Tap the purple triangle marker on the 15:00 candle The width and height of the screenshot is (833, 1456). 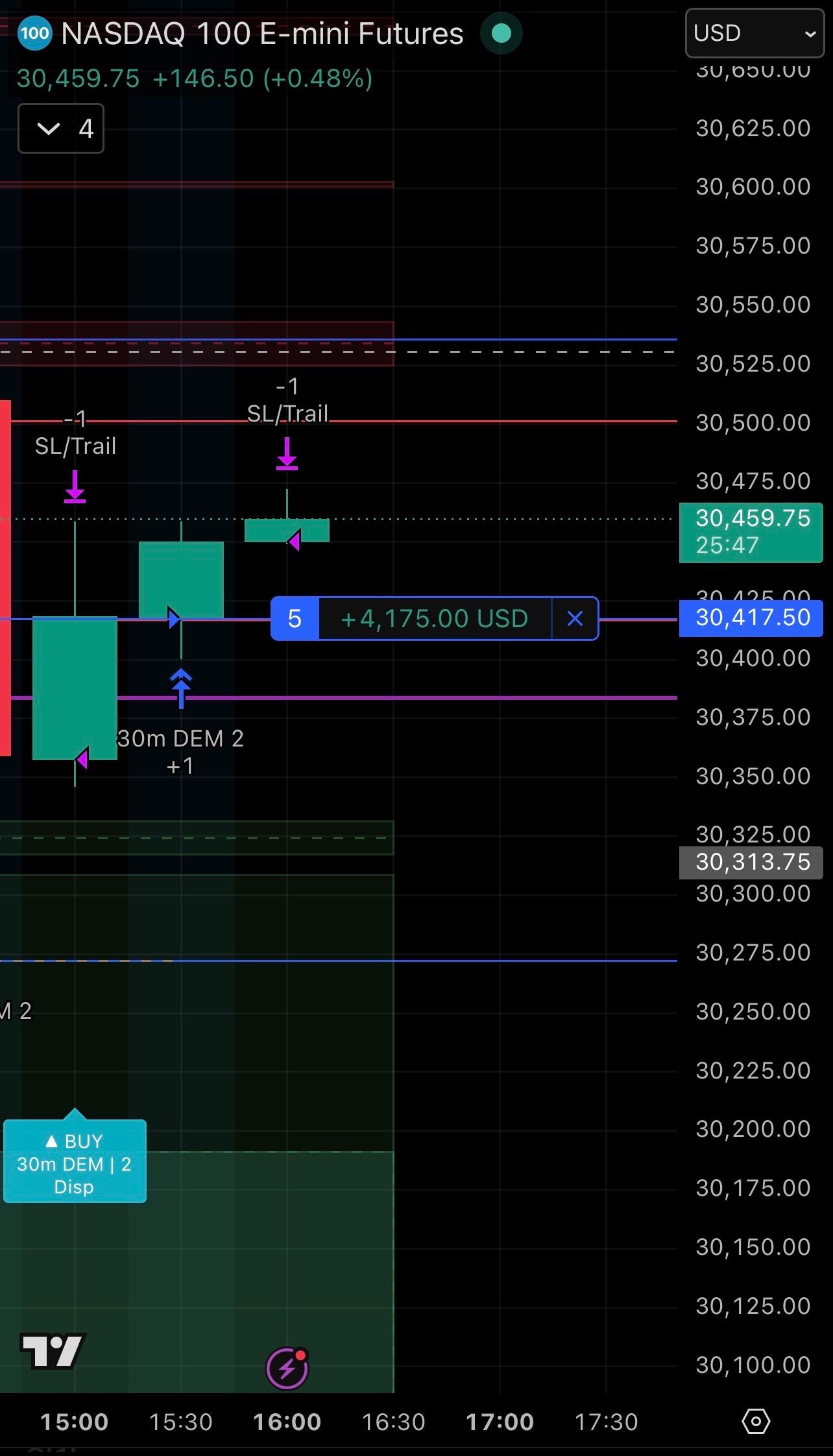tap(82, 758)
